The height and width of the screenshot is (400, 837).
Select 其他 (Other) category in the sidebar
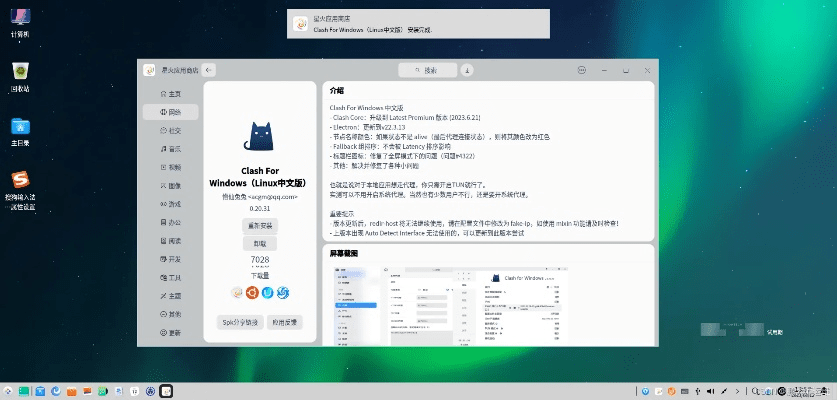point(171,314)
